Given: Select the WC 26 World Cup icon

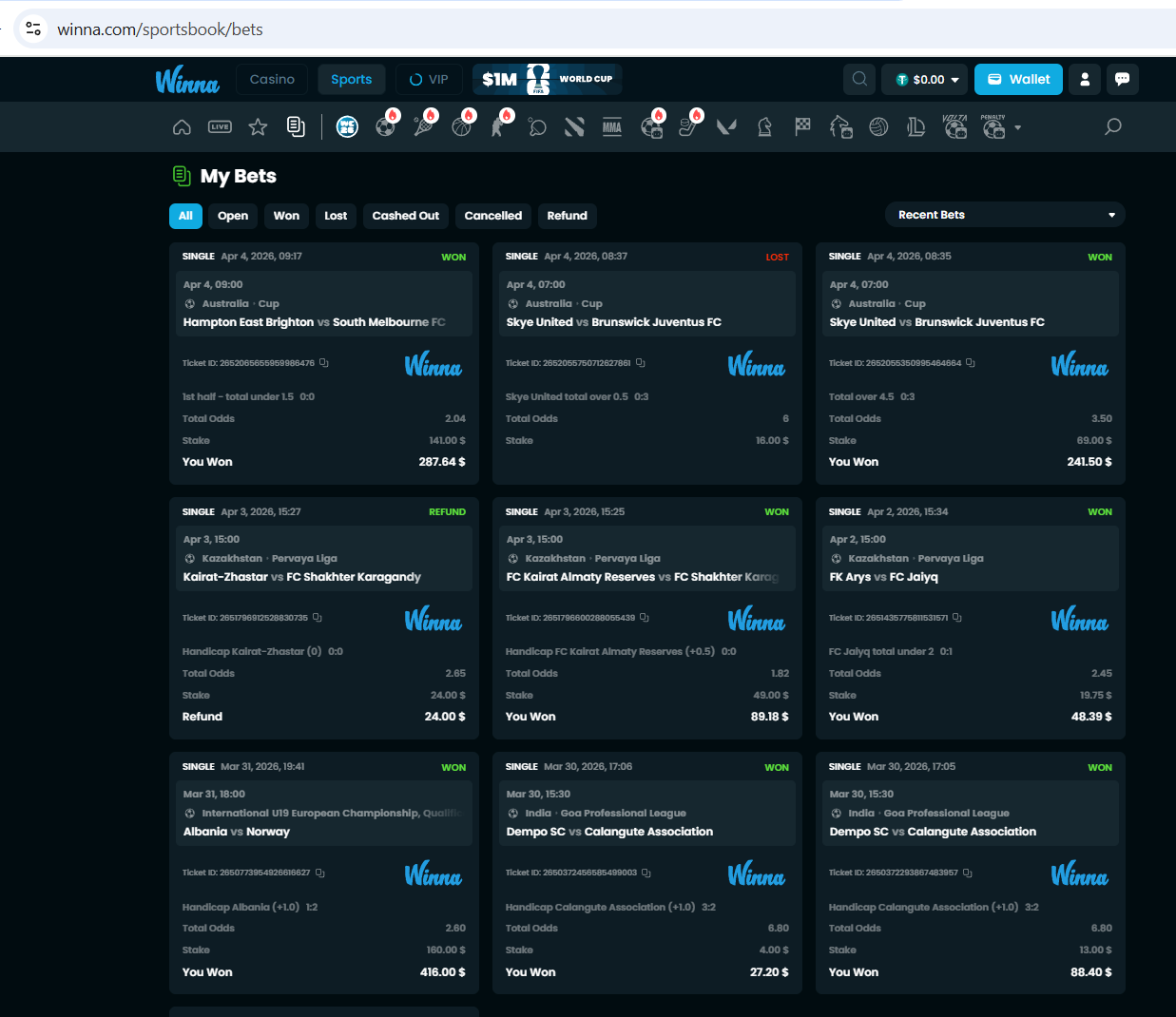Looking at the screenshot, I should click(347, 127).
